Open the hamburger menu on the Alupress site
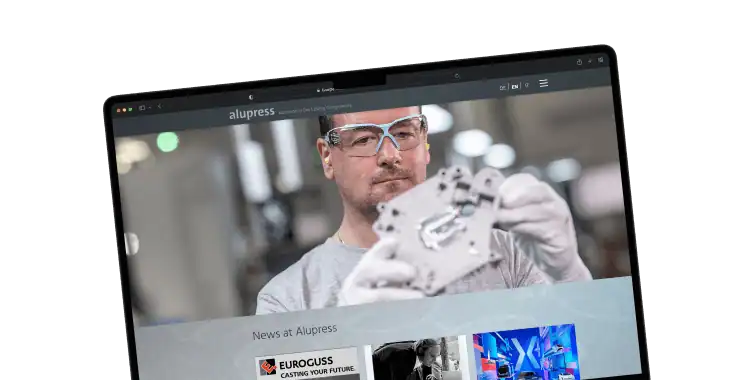This screenshot has width=752, height=380. pyautogui.click(x=543, y=83)
